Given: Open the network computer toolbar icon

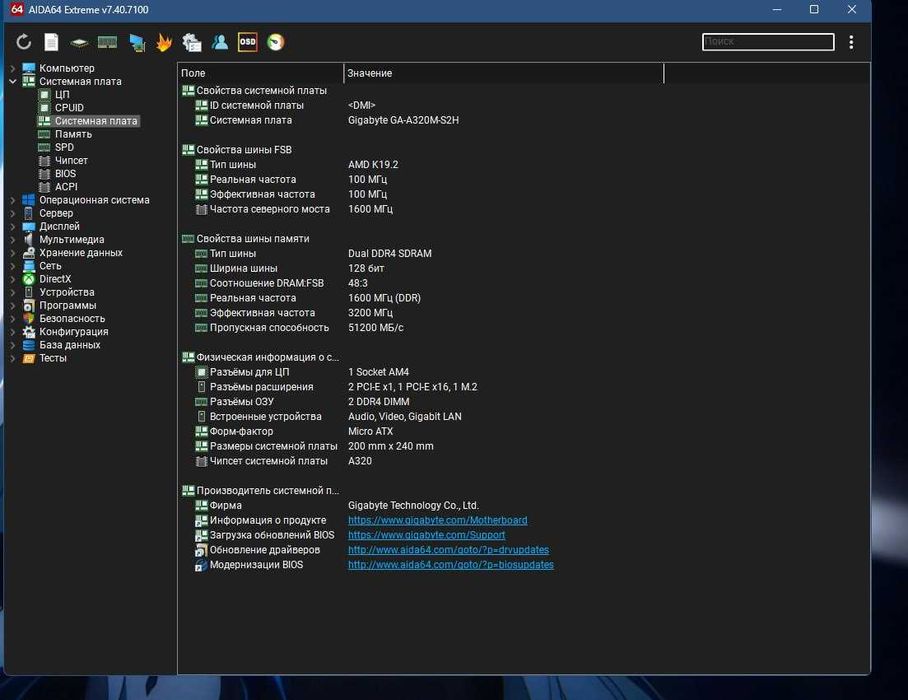Looking at the screenshot, I should [x=137, y=42].
